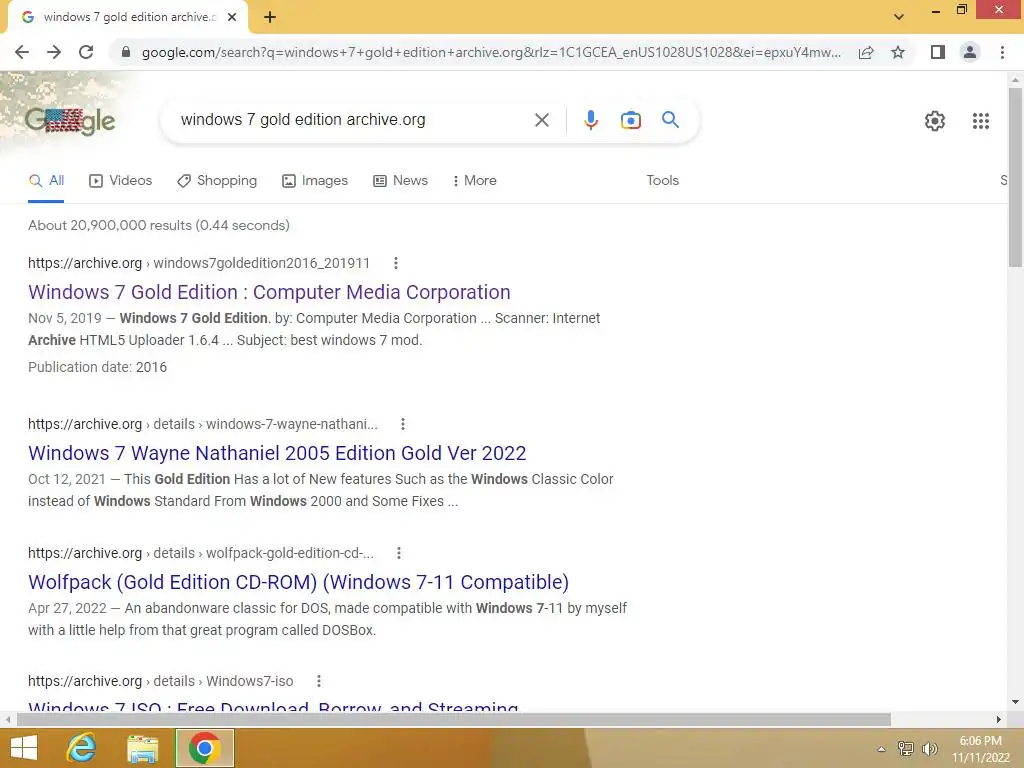Open the Google apps grid
This screenshot has width=1024, height=768.
[980, 121]
